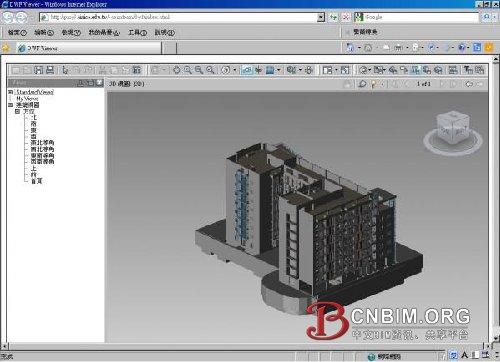Click the Print icon in DWF Viewer toolbar
The width and height of the screenshot is (500, 362).
(x=50, y=70)
